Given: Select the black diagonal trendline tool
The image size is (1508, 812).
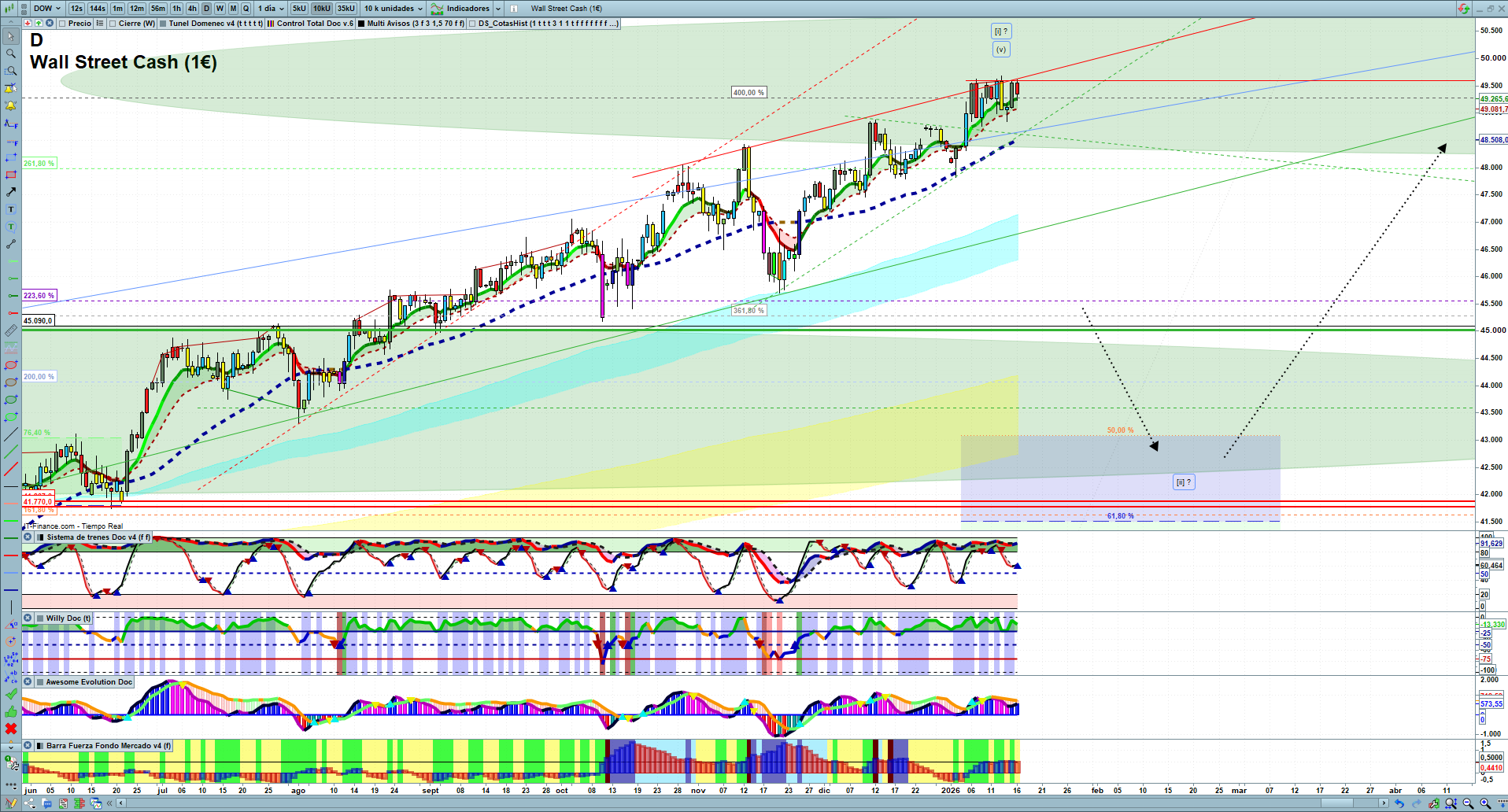Looking at the screenshot, I should pyautogui.click(x=11, y=434).
